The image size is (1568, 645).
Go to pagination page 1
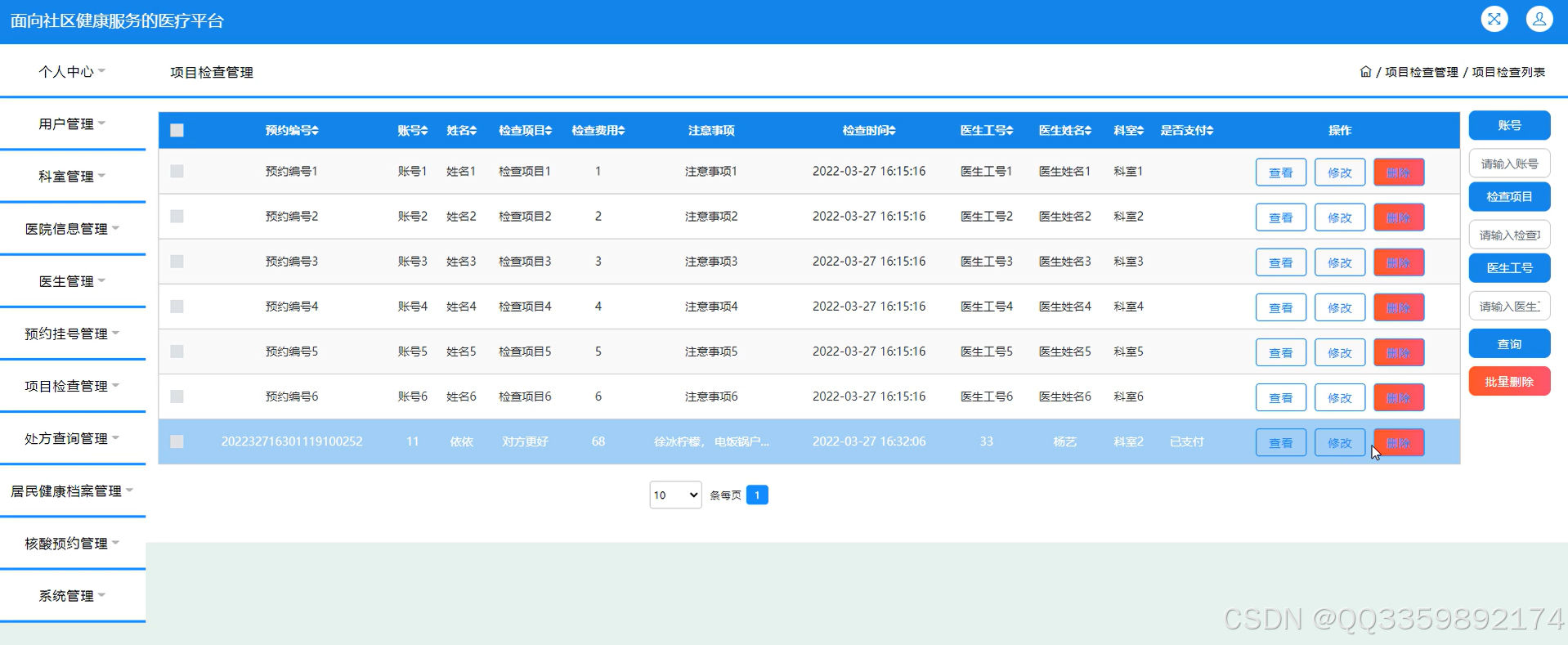coord(757,495)
